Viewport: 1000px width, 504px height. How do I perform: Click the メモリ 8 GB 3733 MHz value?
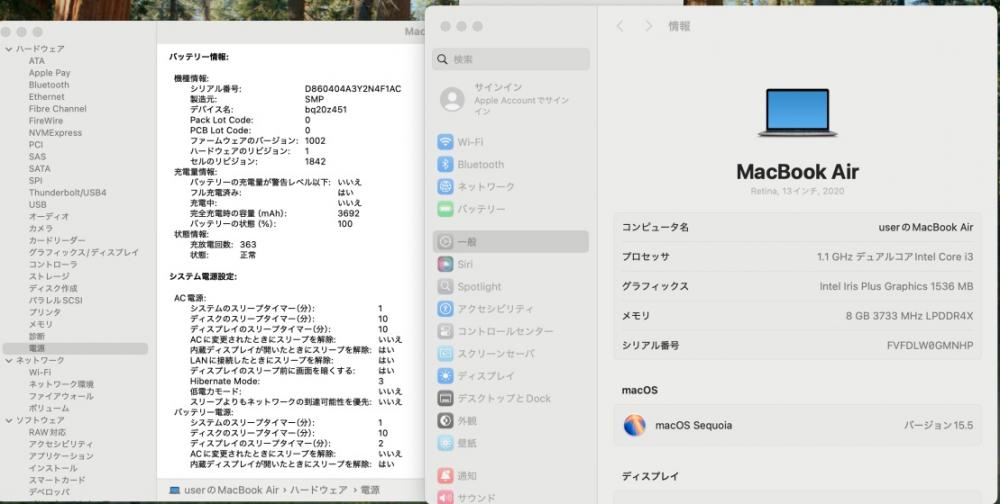click(x=909, y=316)
